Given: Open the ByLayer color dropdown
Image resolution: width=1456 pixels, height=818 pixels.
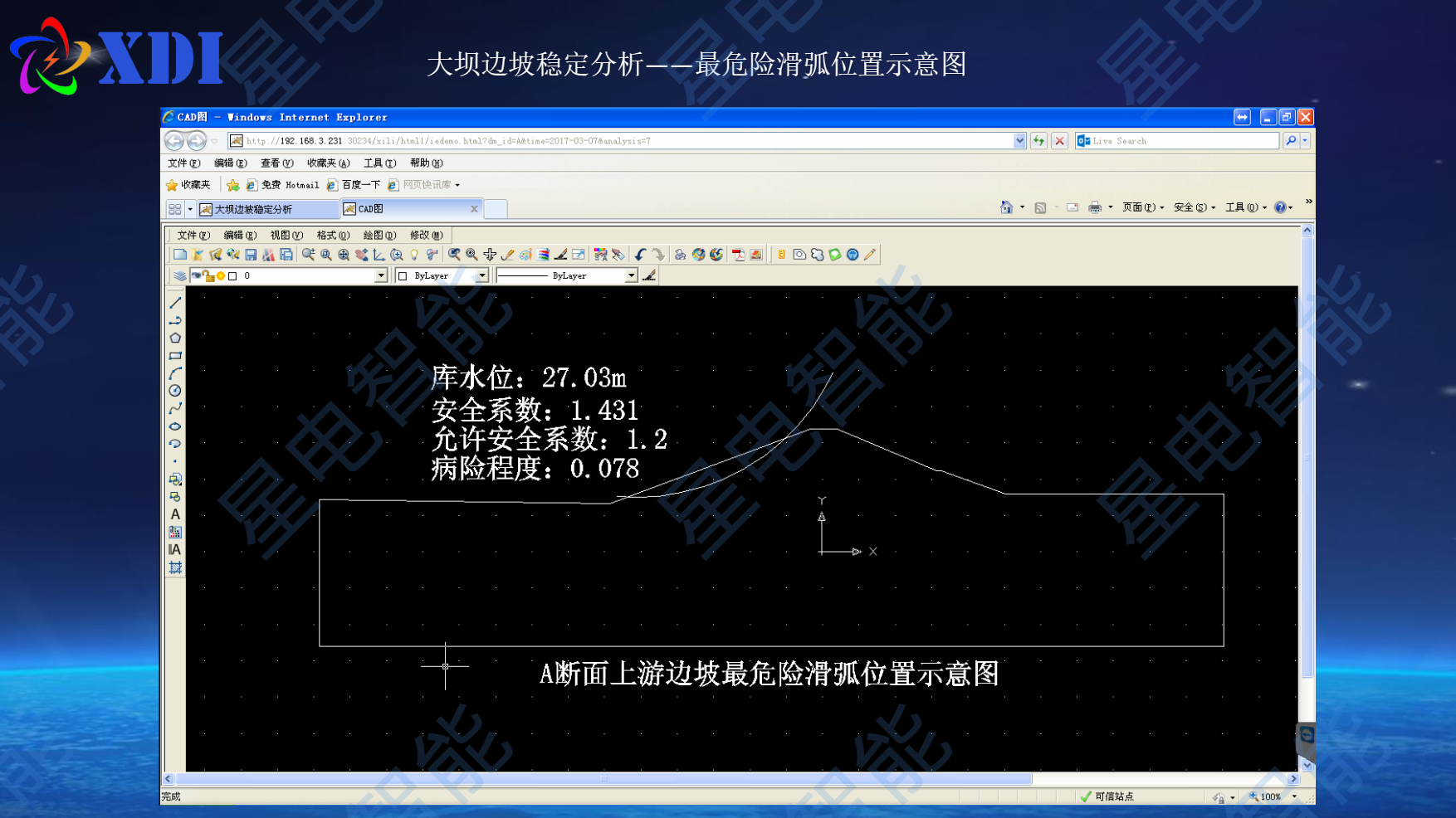Looking at the screenshot, I should [x=481, y=275].
